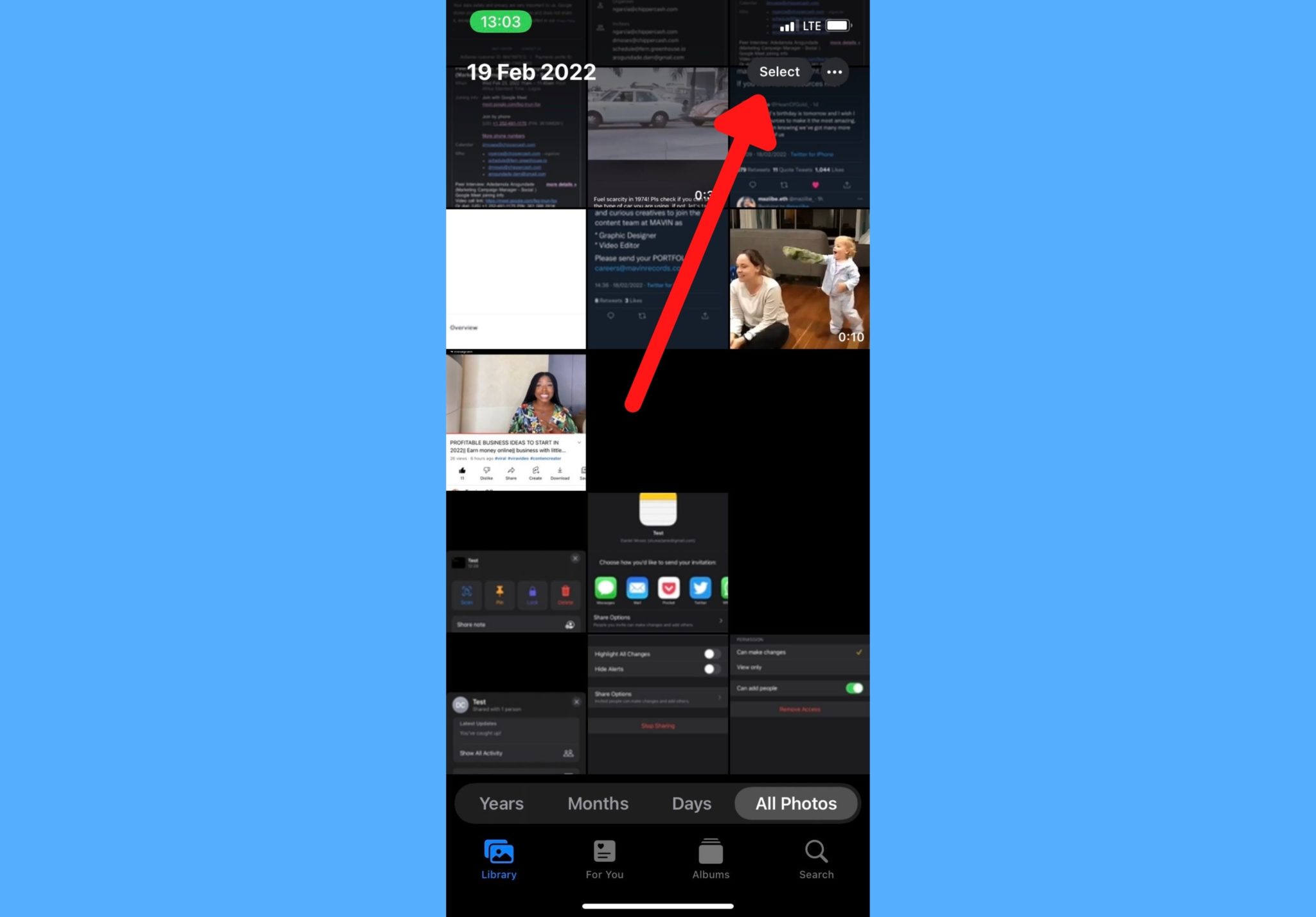Tap the Albums icon in tab bar
Screen dimensions: 1316x917
[x=711, y=858]
